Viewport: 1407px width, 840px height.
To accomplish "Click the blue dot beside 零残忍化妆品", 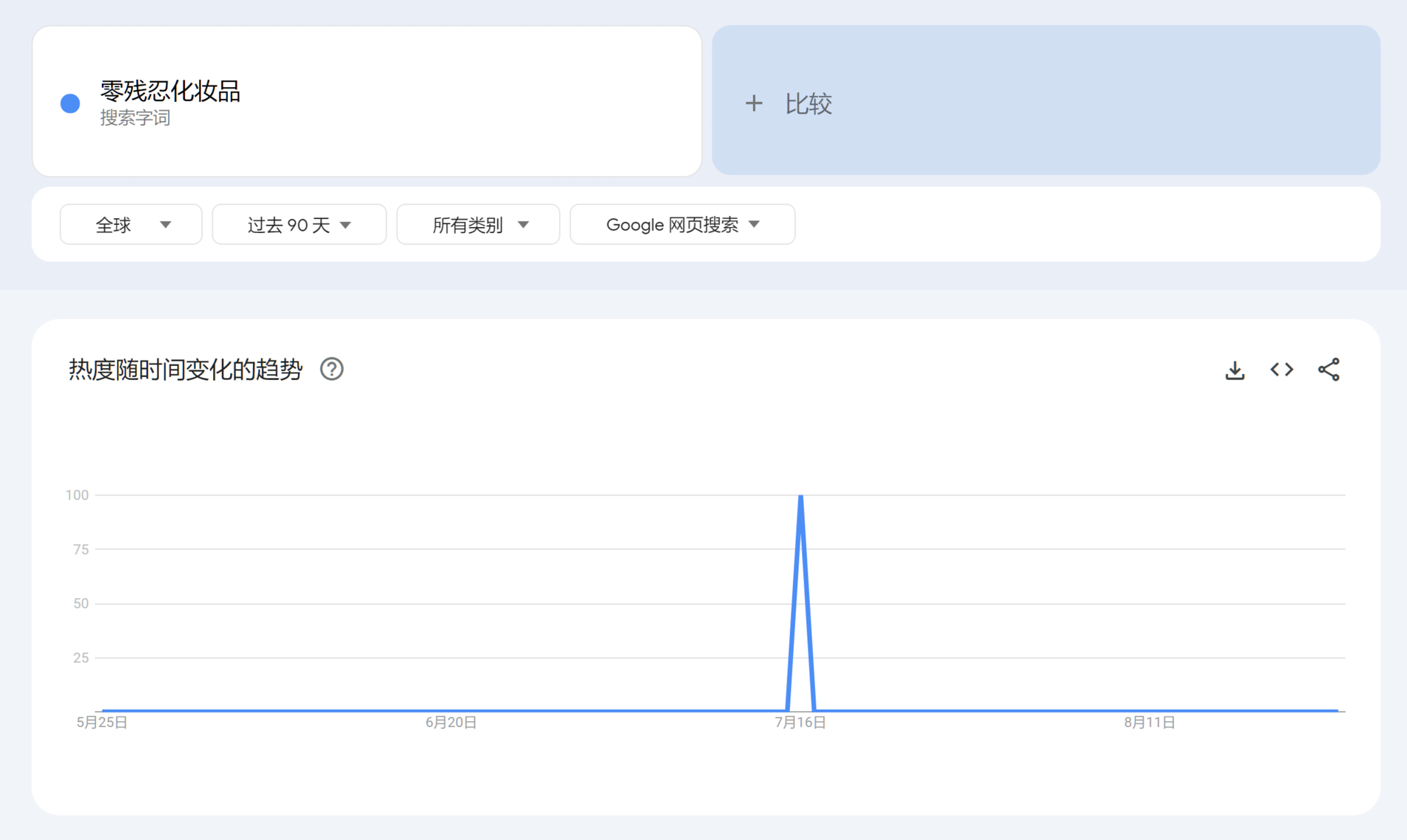I will [x=70, y=104].
